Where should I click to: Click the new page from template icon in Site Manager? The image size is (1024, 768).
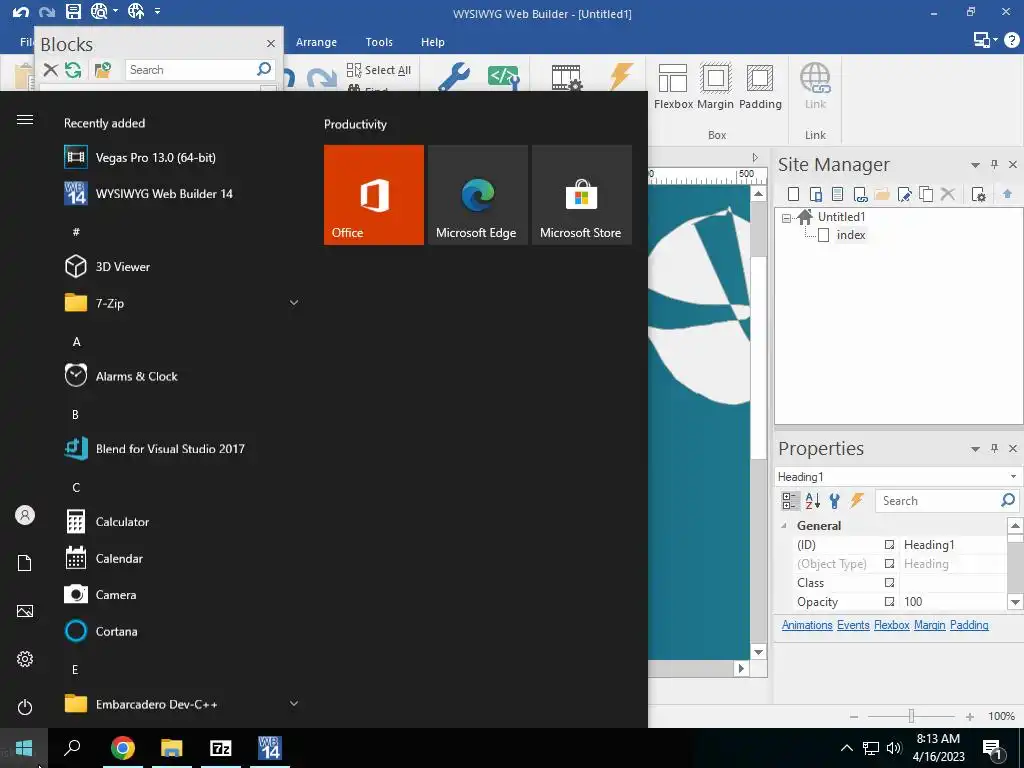[x=838, y=194]
